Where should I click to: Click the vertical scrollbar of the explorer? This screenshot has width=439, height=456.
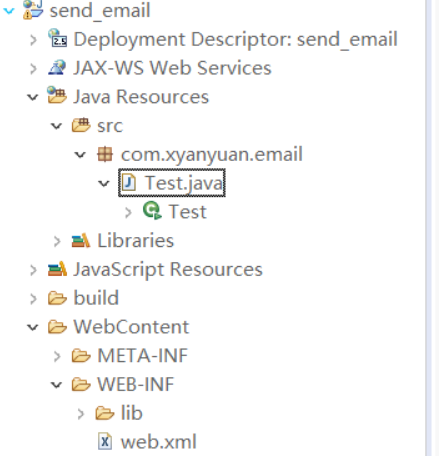click(x=429, y=228)
